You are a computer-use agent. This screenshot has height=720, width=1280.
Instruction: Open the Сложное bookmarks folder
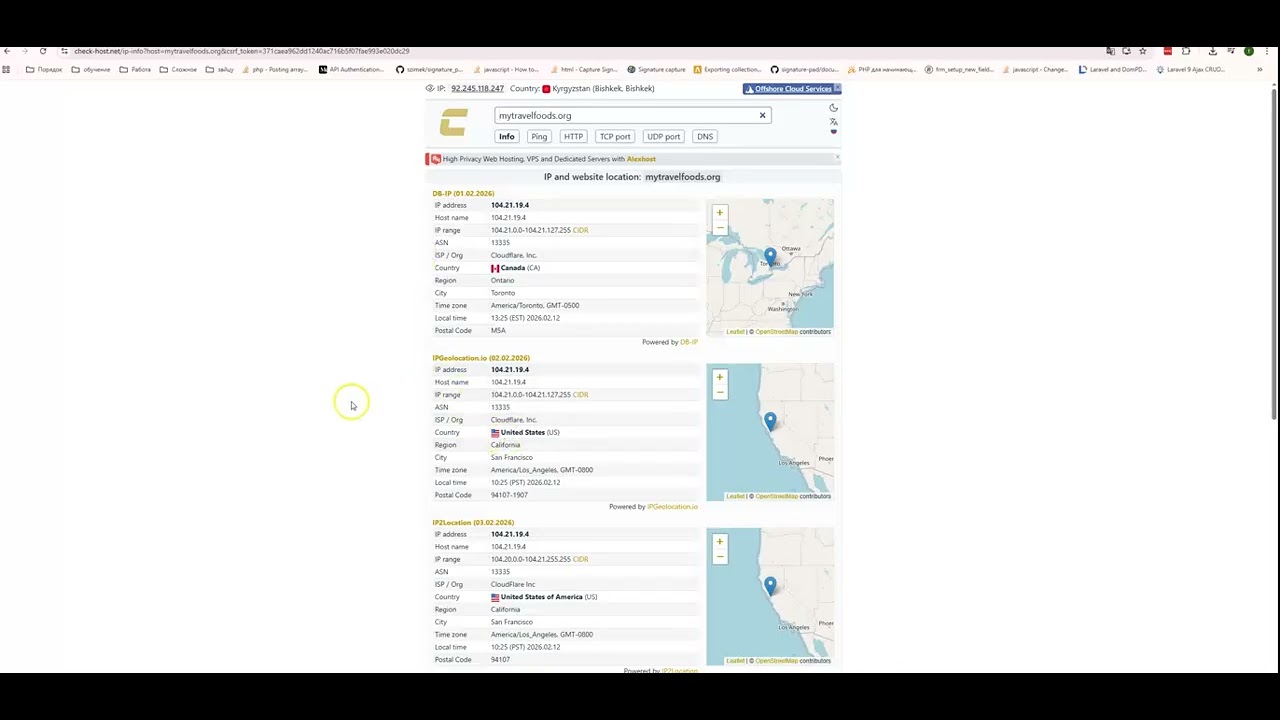(x=178, y=70)
